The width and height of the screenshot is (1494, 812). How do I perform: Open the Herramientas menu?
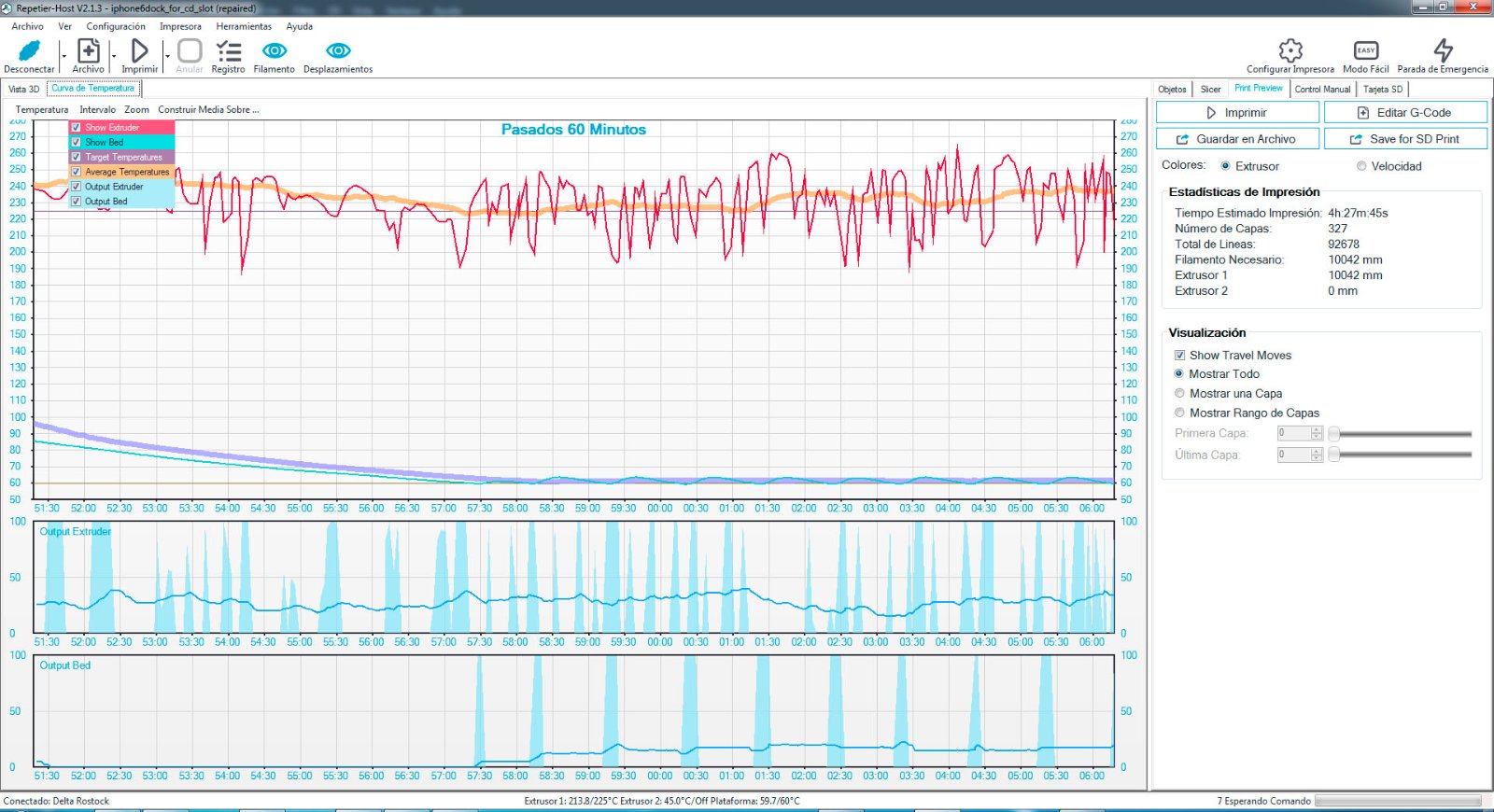244,27
